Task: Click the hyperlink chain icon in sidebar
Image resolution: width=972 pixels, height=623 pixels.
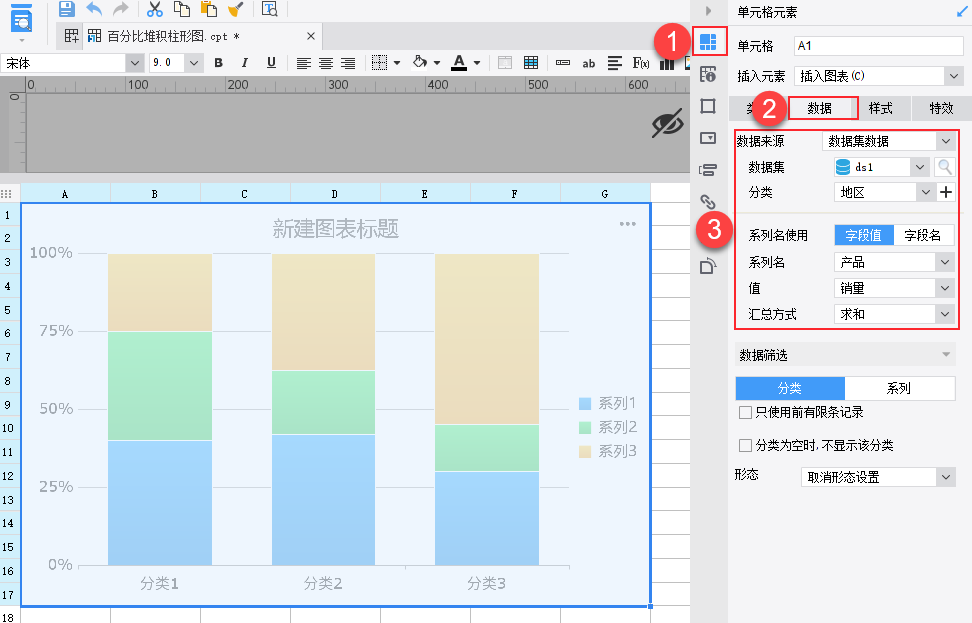Action: (708, 202)
